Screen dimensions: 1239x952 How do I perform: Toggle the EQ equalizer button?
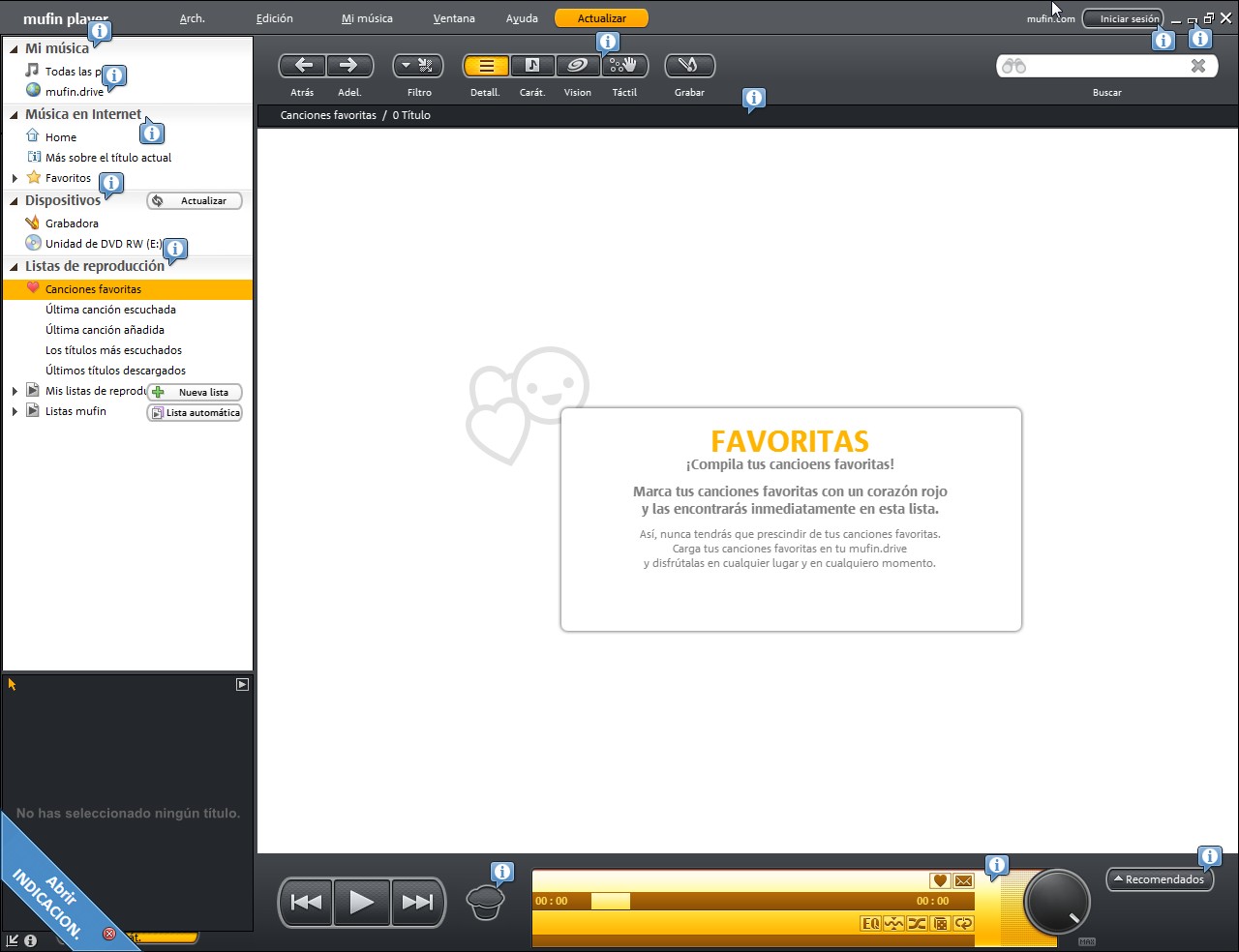coord(870,924)
